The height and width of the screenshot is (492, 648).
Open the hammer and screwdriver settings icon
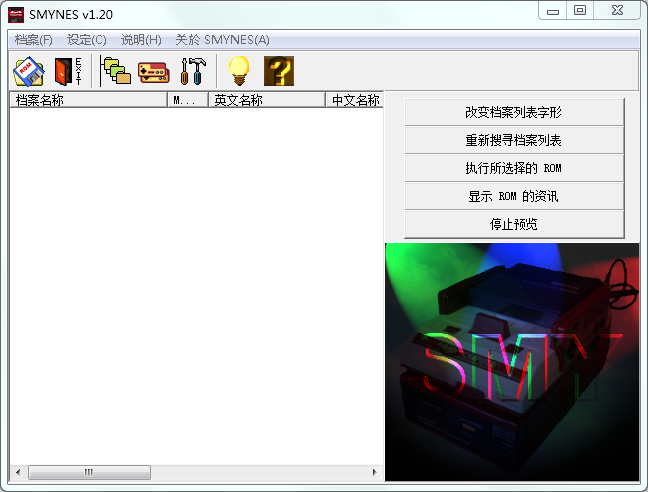pyautogui.click(x=192, y=71)
